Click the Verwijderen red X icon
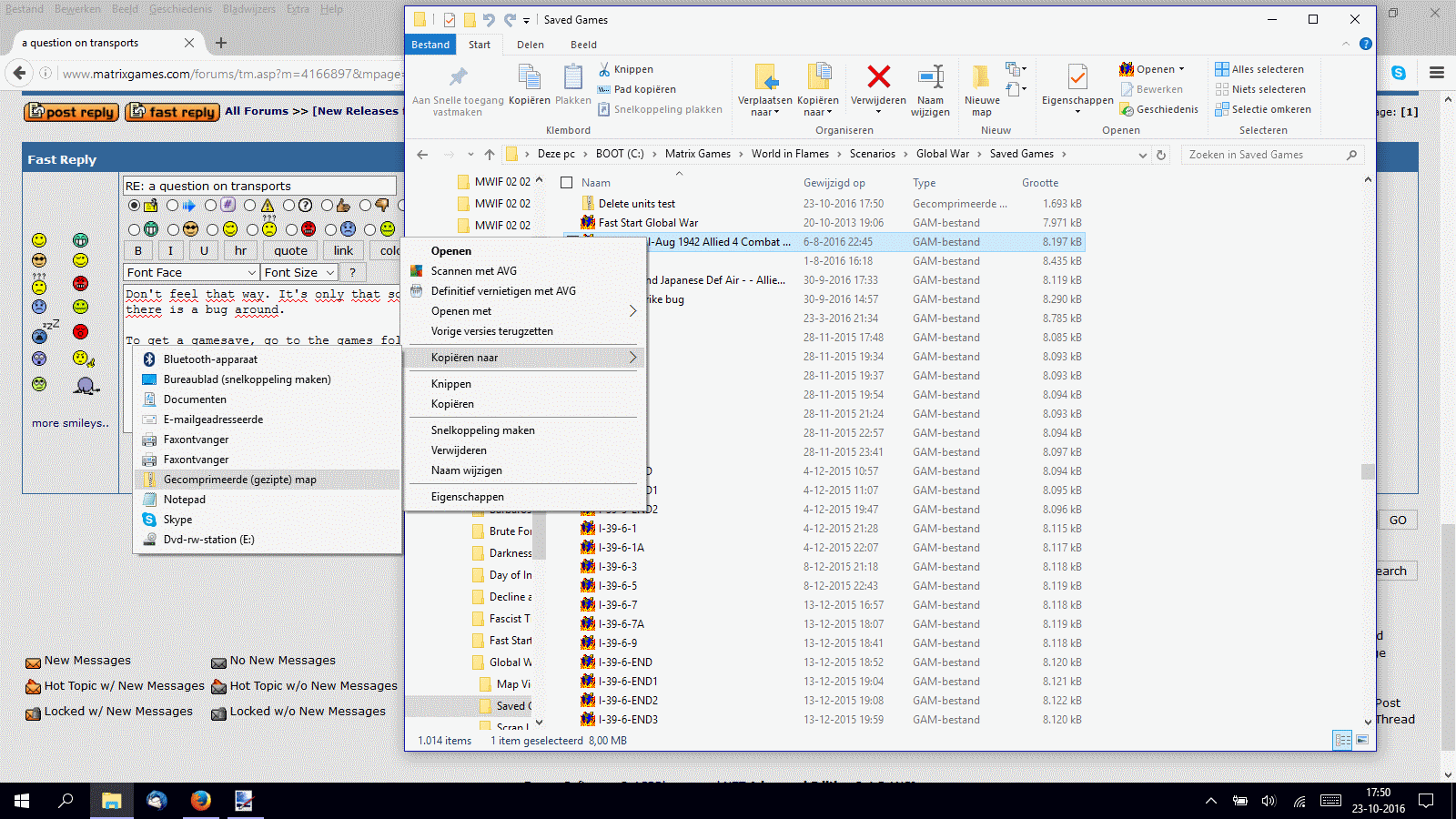The width and height of the screenshot is (1456, 819). click(x=878, y=76)
